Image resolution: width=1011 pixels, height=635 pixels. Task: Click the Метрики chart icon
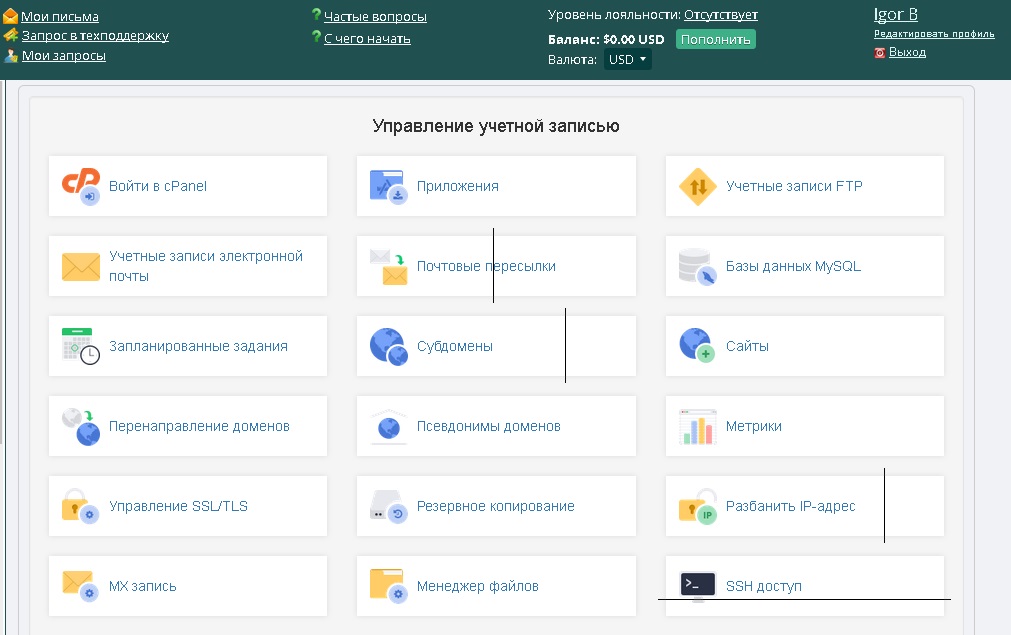(x=697, y=426)
